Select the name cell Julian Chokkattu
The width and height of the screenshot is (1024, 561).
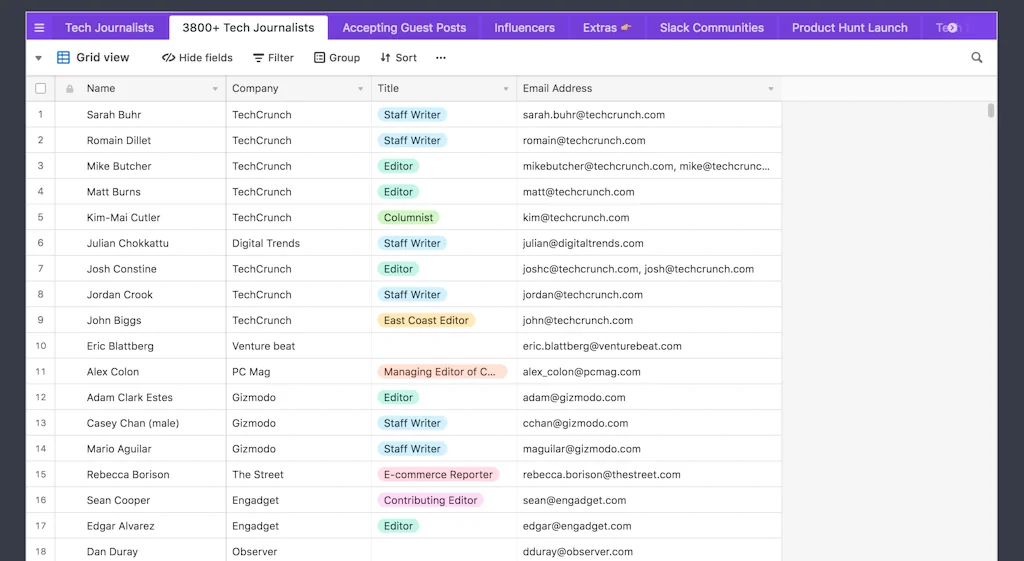pos(140,243)
